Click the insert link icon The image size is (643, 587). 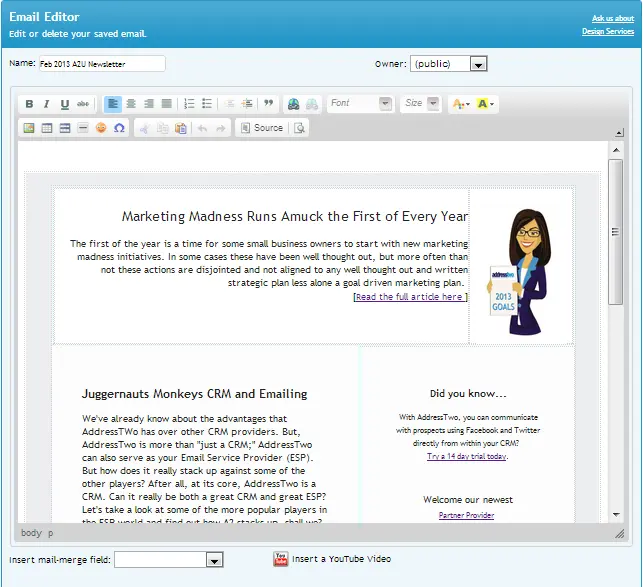(x=293, y=104)
